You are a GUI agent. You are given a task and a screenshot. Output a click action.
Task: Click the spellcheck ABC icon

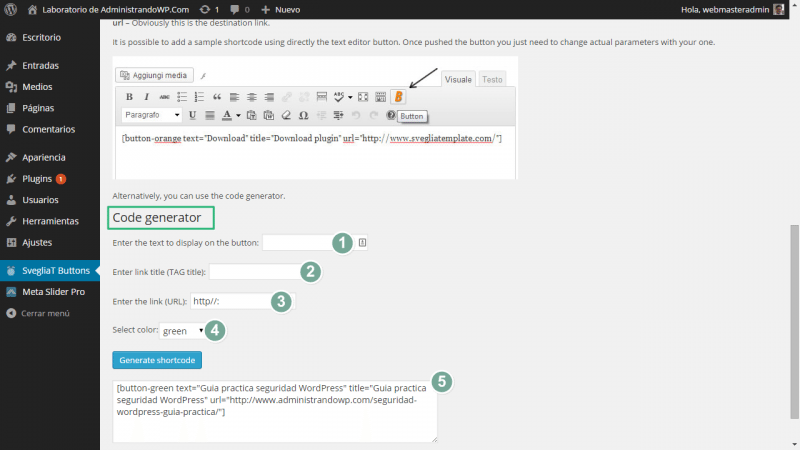coord(339,96)
